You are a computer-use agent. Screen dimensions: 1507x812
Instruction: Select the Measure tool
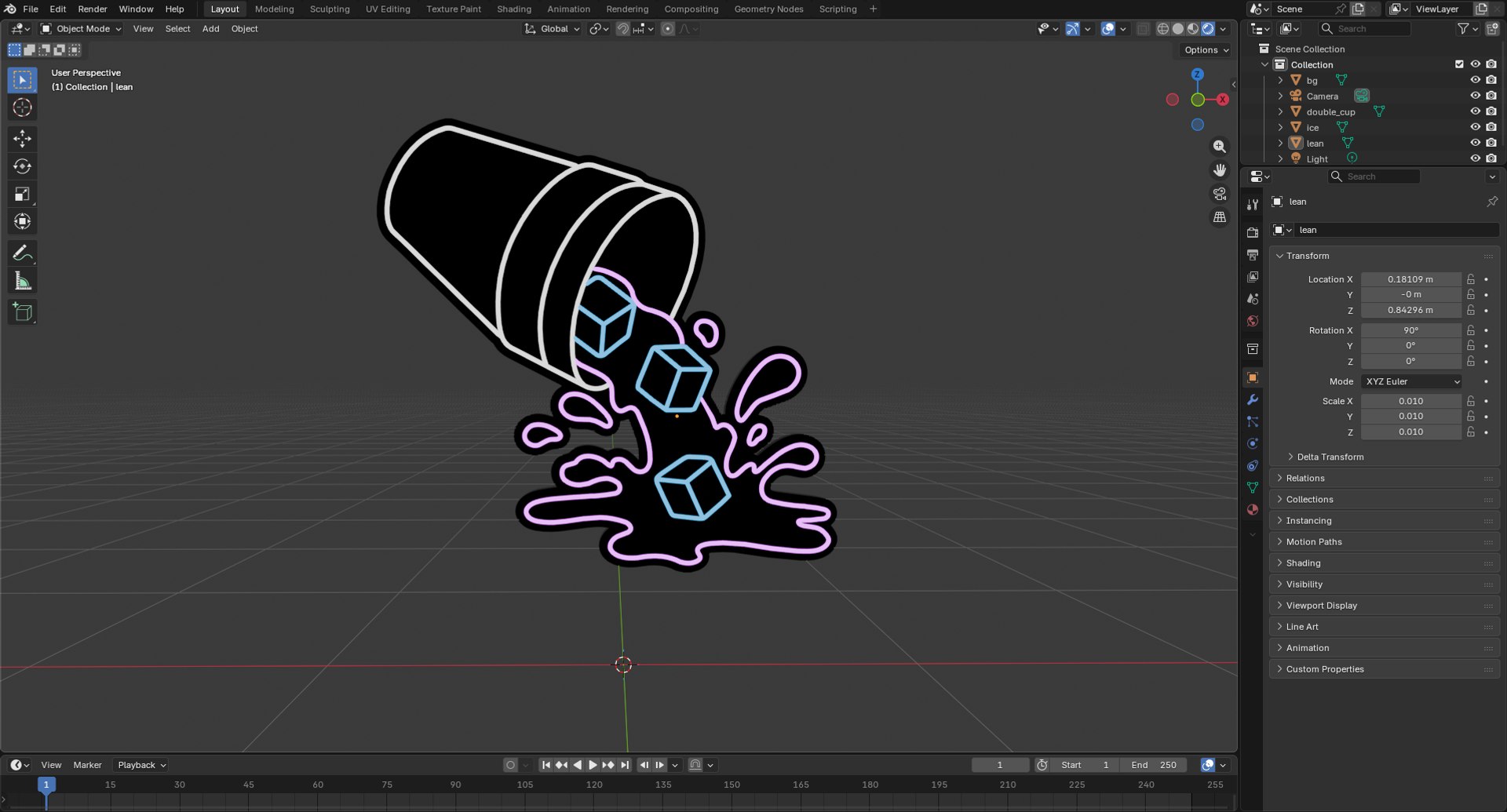coord(22,281)
